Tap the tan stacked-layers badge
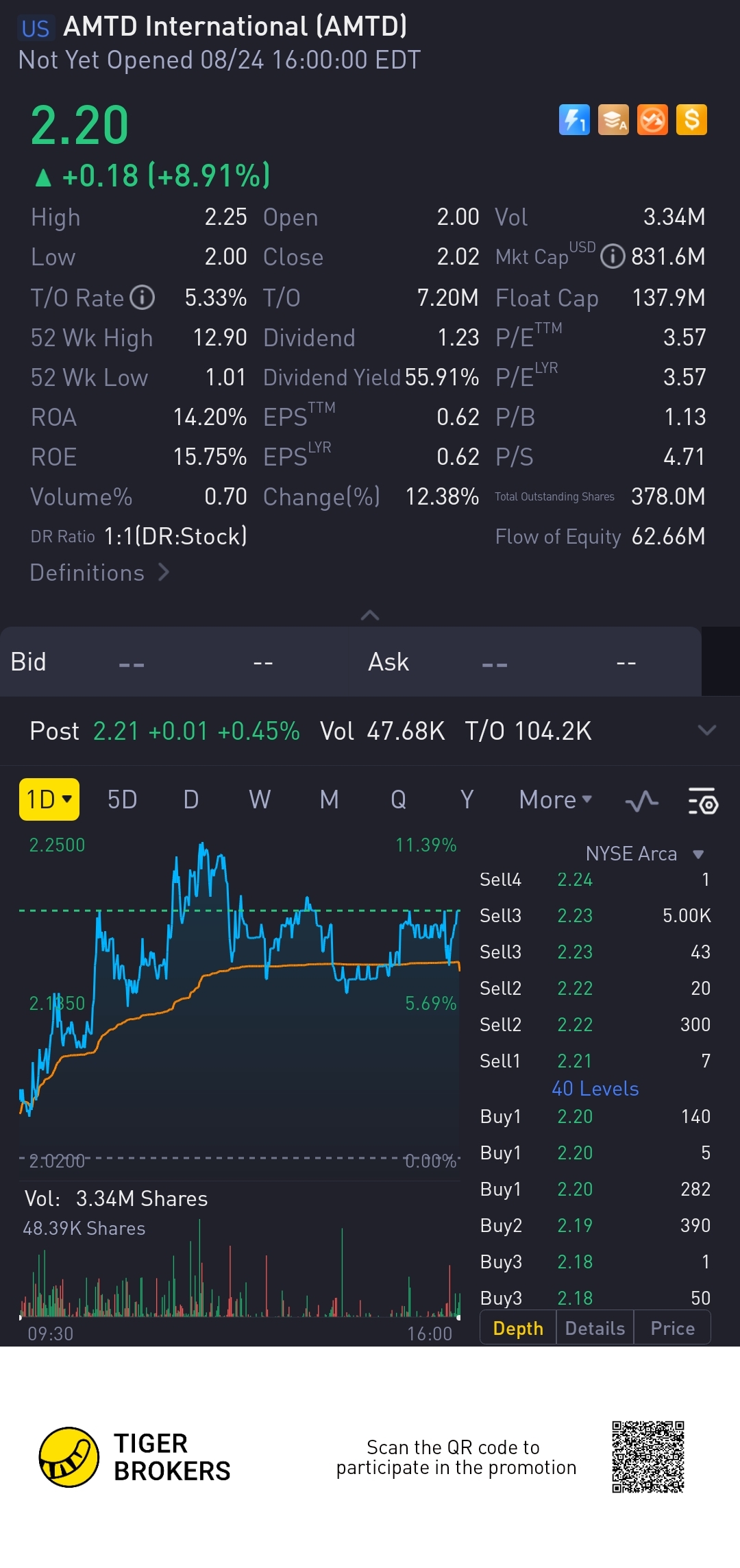This screenshot has width=740, height=1568. click(x=613, y=120)
